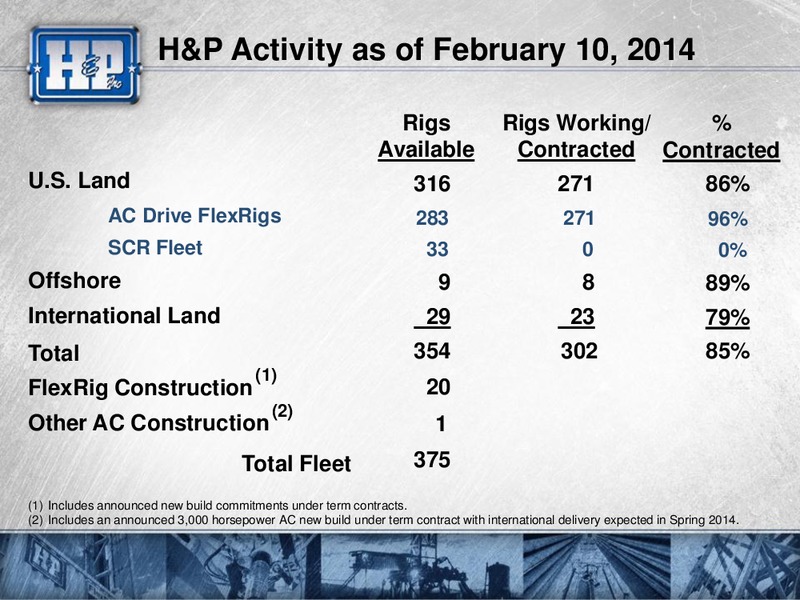
Task: Click the pipe rack perspective photo in footer
Action: coord(597,566)
